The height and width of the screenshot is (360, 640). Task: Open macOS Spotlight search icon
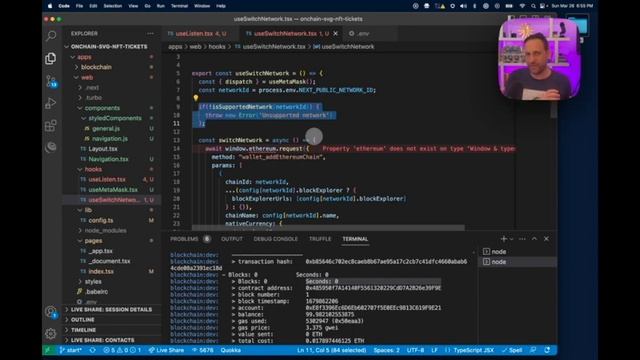(x=533, y=6)
